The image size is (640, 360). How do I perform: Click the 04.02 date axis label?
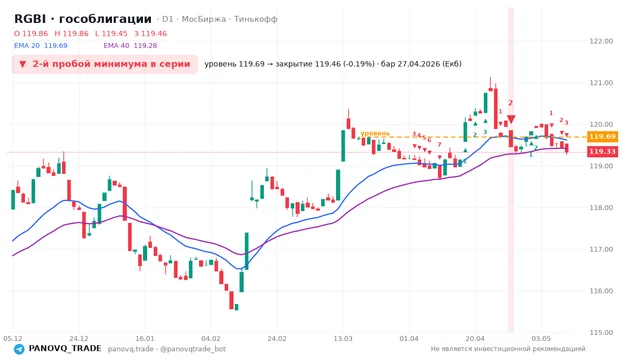coord(211,338)
